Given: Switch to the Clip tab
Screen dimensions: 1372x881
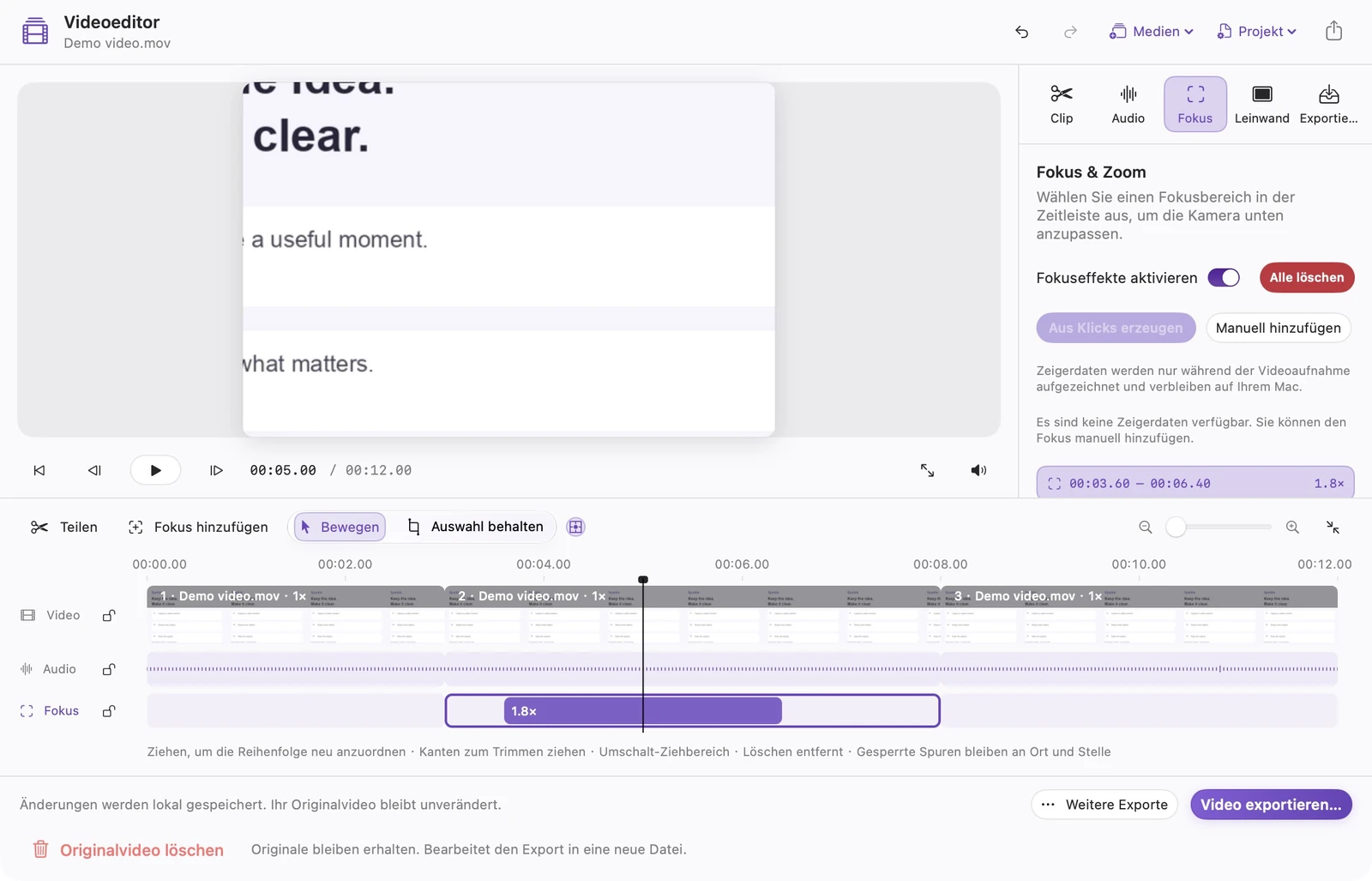Looking at the screenshot, I should (1062, 105).
